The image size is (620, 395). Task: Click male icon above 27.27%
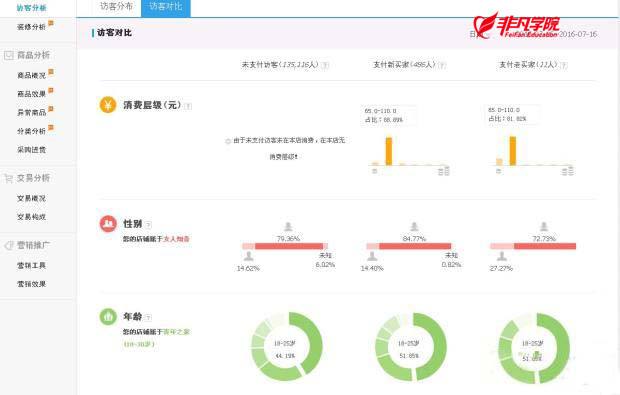(502, 256)
